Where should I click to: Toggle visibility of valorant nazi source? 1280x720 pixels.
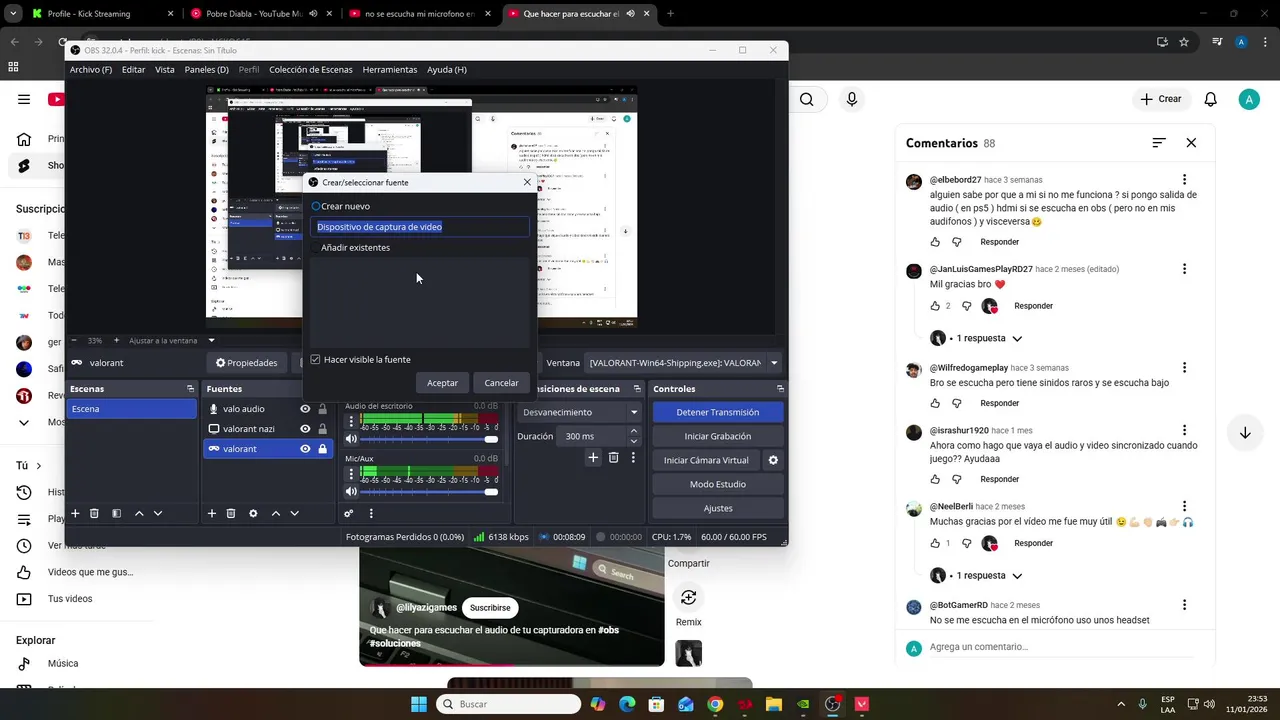point(305,429)
